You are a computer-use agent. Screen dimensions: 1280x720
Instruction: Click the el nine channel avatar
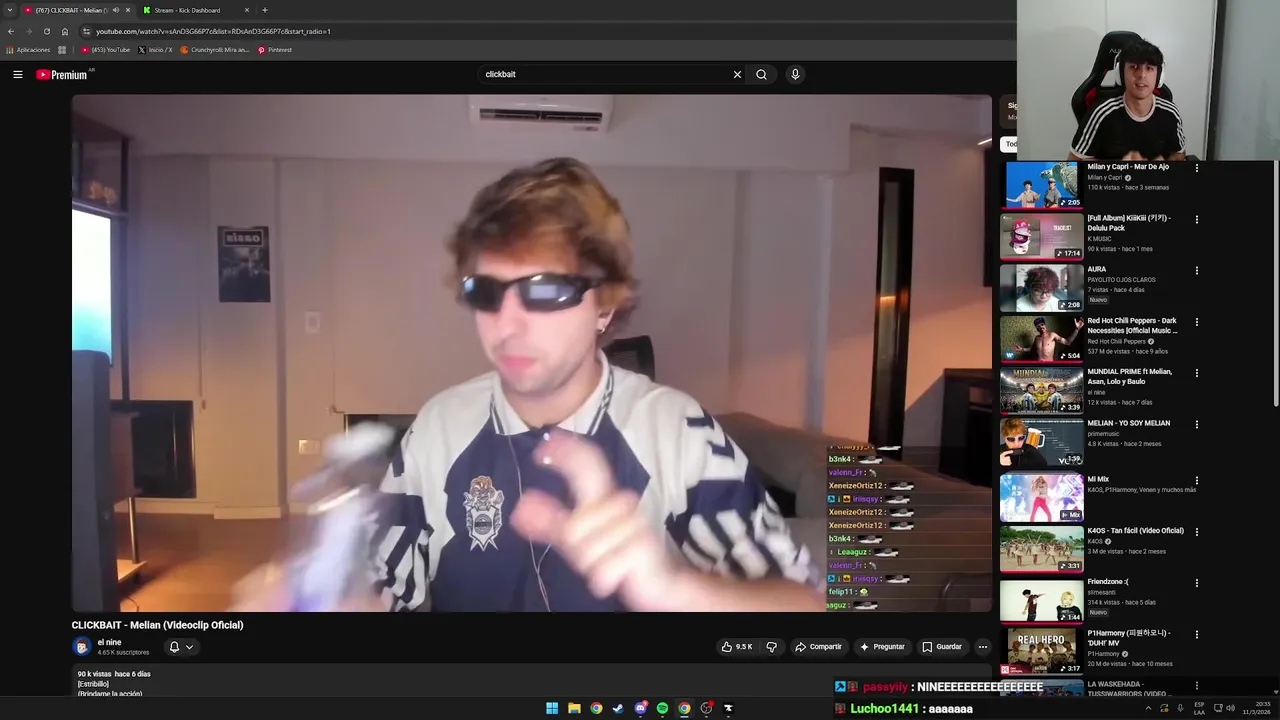[x=82, y=647]
